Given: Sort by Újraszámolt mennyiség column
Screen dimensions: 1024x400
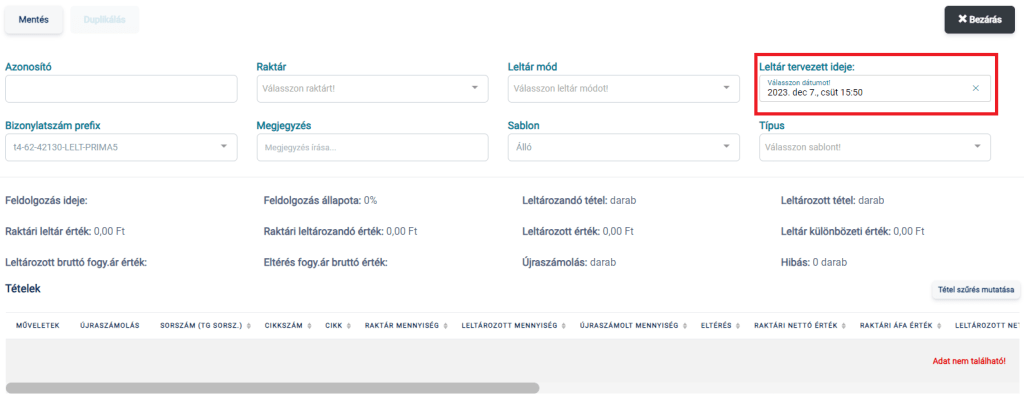Looking at the screenshot, I should tap(633, 325).
